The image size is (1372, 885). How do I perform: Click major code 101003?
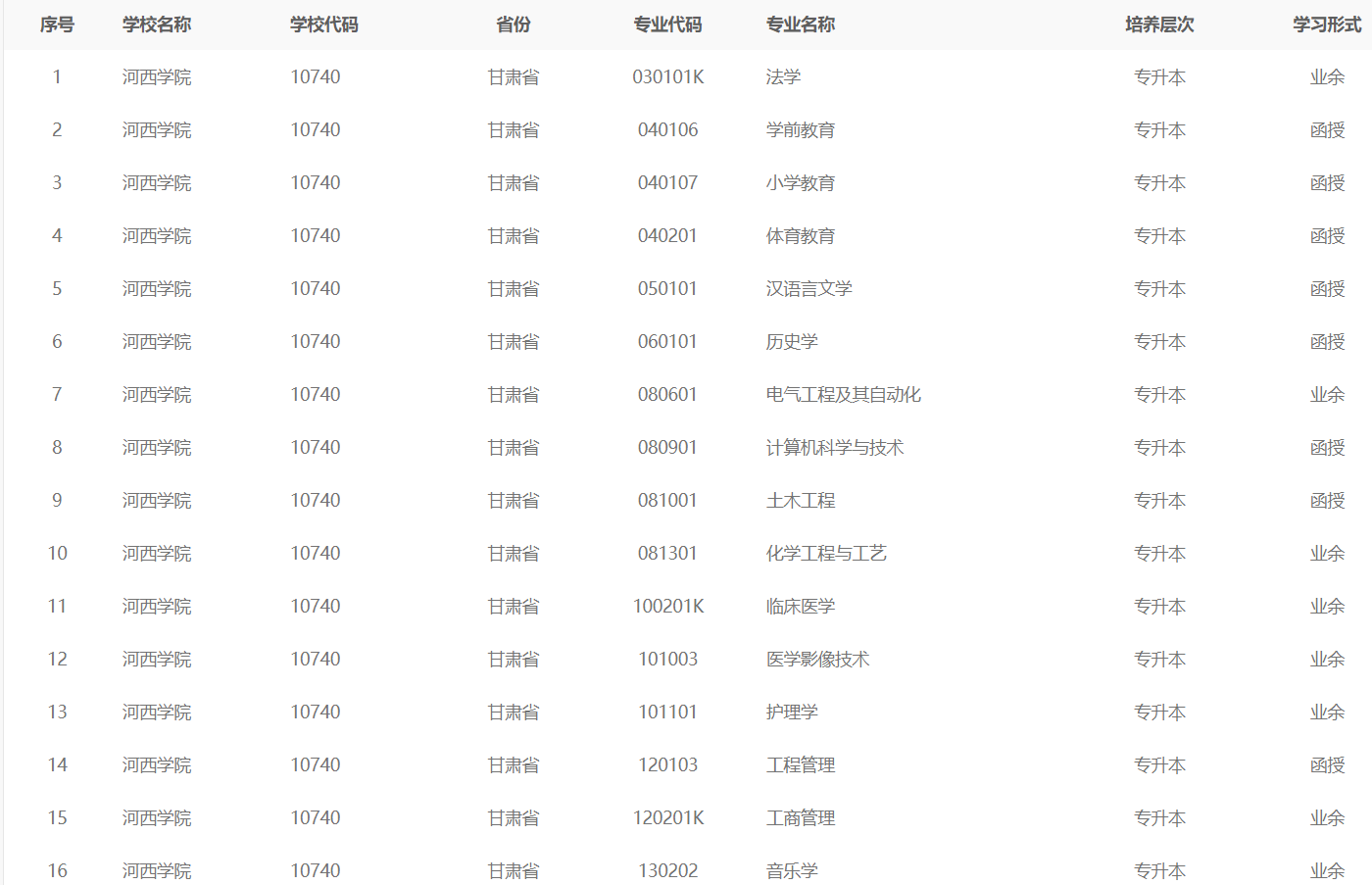668,660
